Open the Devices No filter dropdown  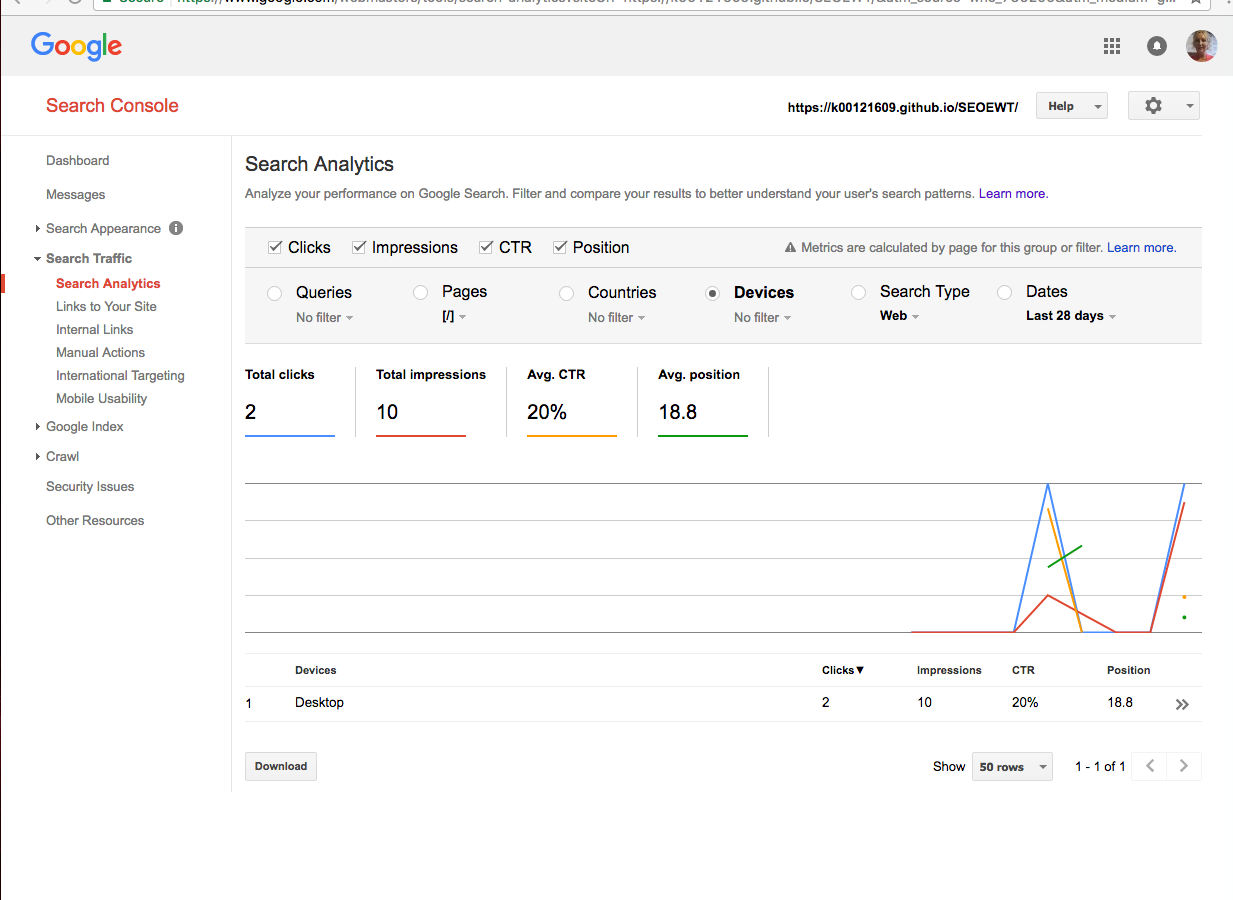pos(763,317)
